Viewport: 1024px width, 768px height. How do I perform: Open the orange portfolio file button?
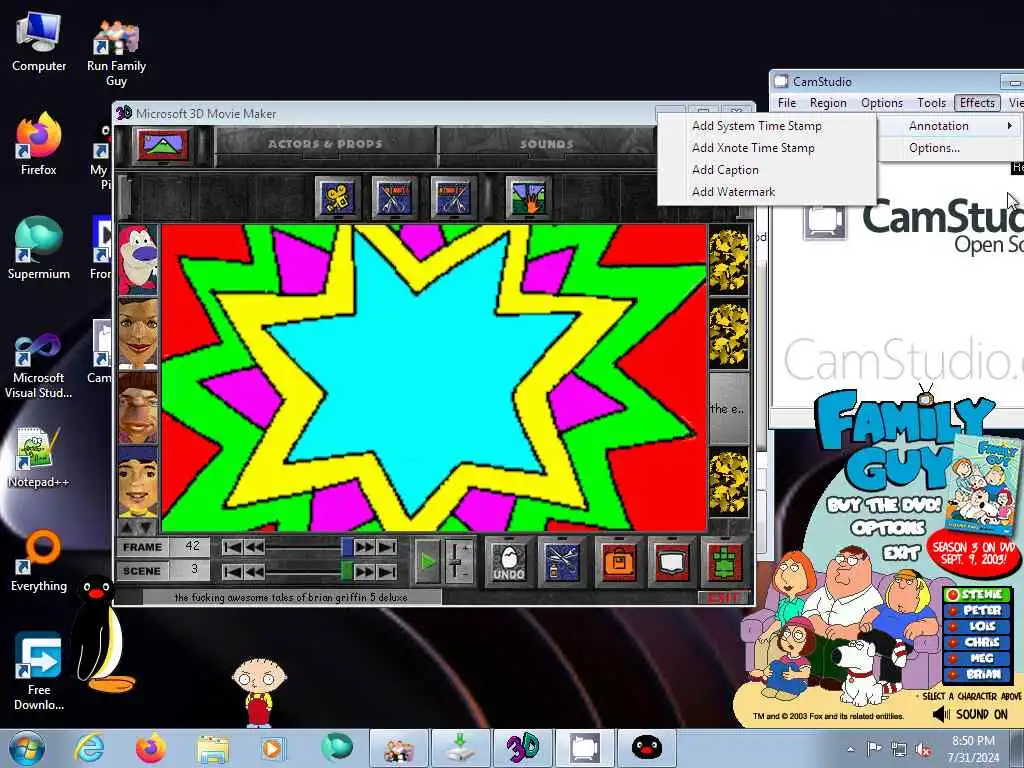point(619,562)
